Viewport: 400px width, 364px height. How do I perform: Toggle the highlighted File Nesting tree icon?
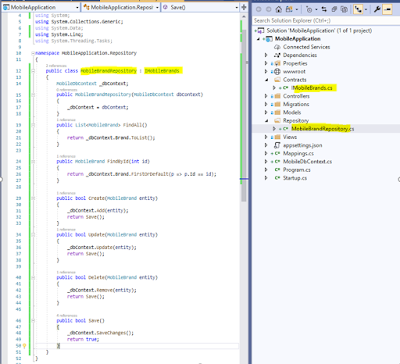pos(358,9)
